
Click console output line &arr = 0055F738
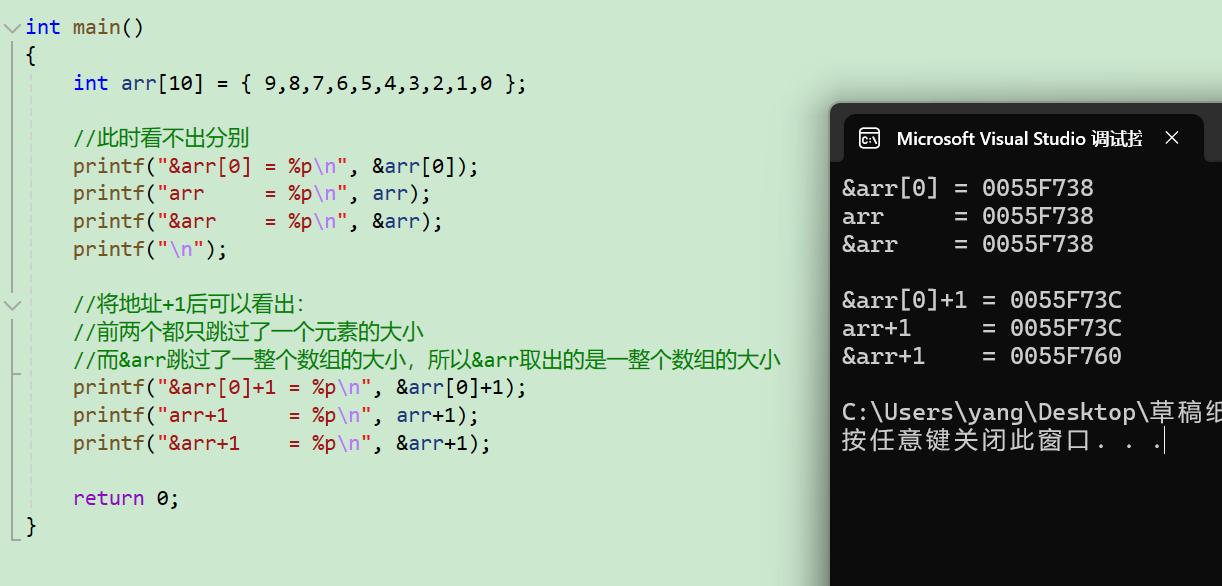pyautogui.click(x=968, y=244)
